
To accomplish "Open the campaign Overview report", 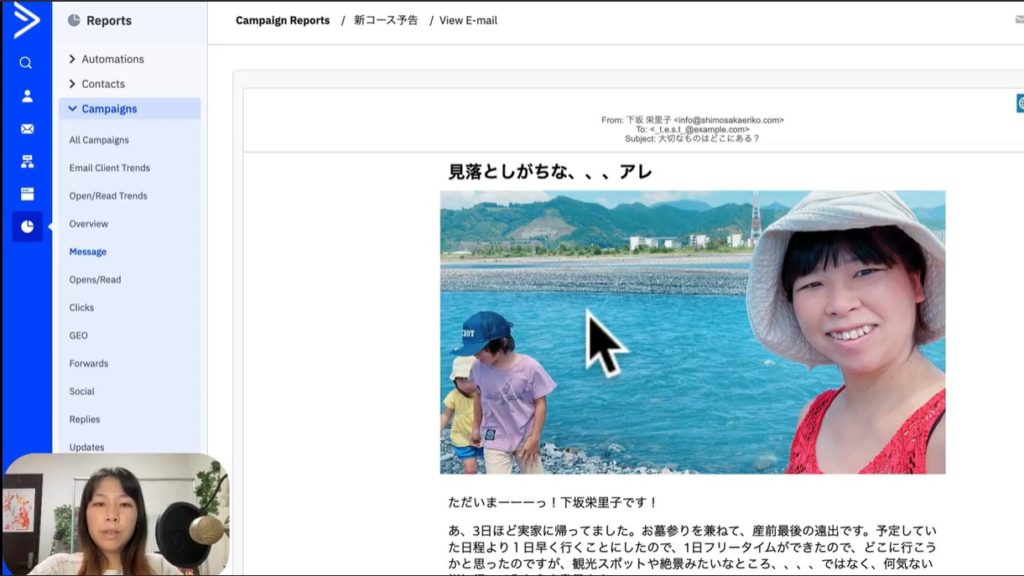I will tap(89, 224).
